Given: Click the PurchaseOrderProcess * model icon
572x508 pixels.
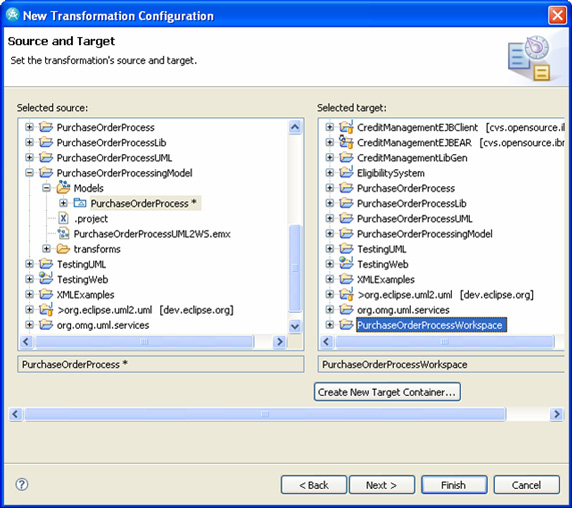Looking at the screenshot, I should 80,203.
